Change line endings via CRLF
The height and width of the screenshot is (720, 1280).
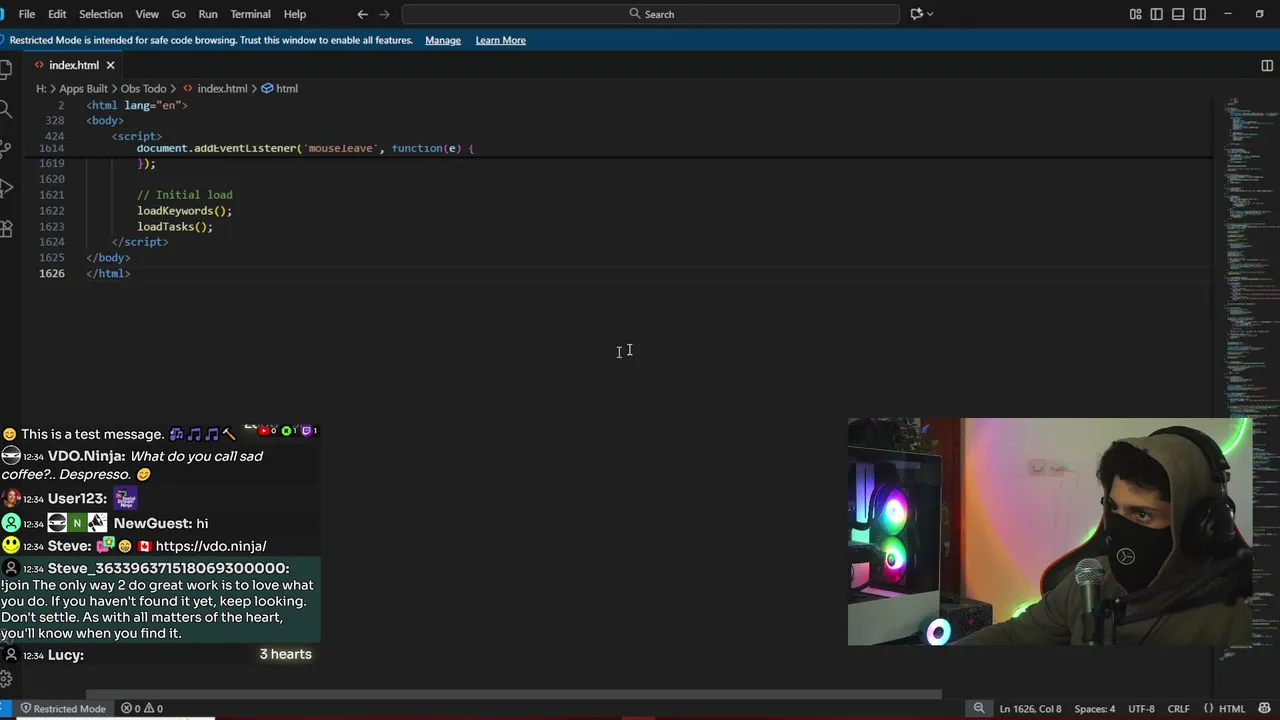1178,708
